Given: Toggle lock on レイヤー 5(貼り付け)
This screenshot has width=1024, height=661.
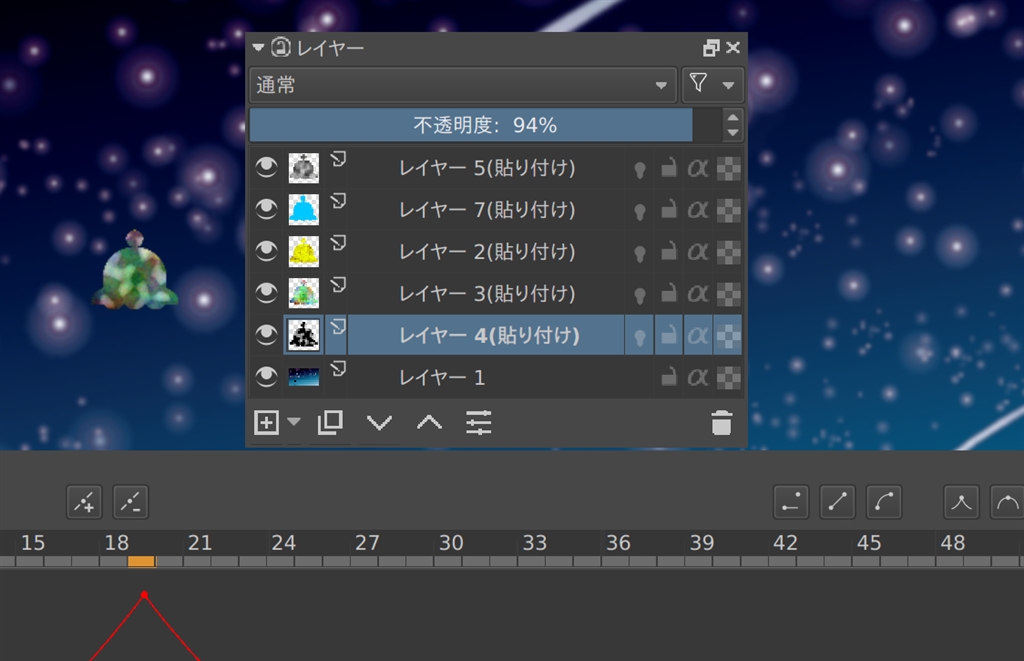Looking at the screenshot, I should [669, 169].
